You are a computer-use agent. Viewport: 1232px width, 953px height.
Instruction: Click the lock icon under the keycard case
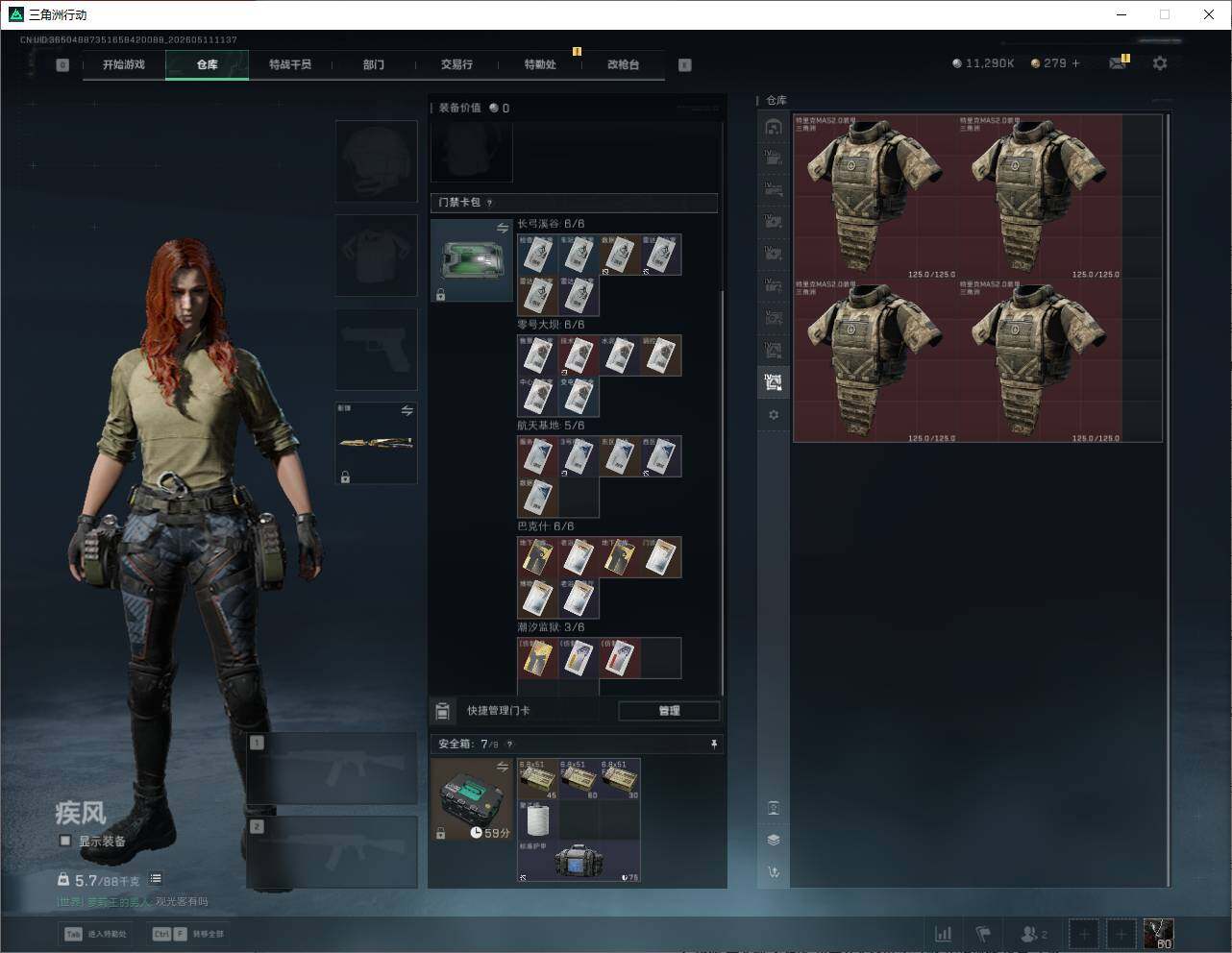(440, 295)
